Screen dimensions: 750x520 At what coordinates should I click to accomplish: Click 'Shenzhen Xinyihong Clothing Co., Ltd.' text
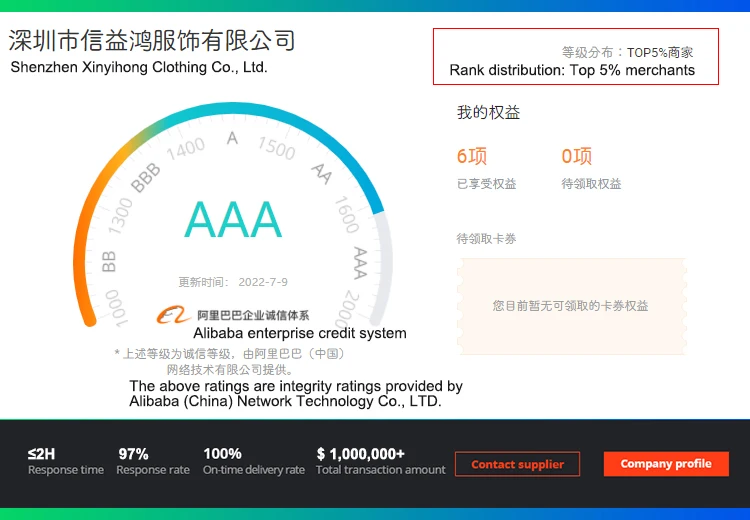(x=139, y=67)
